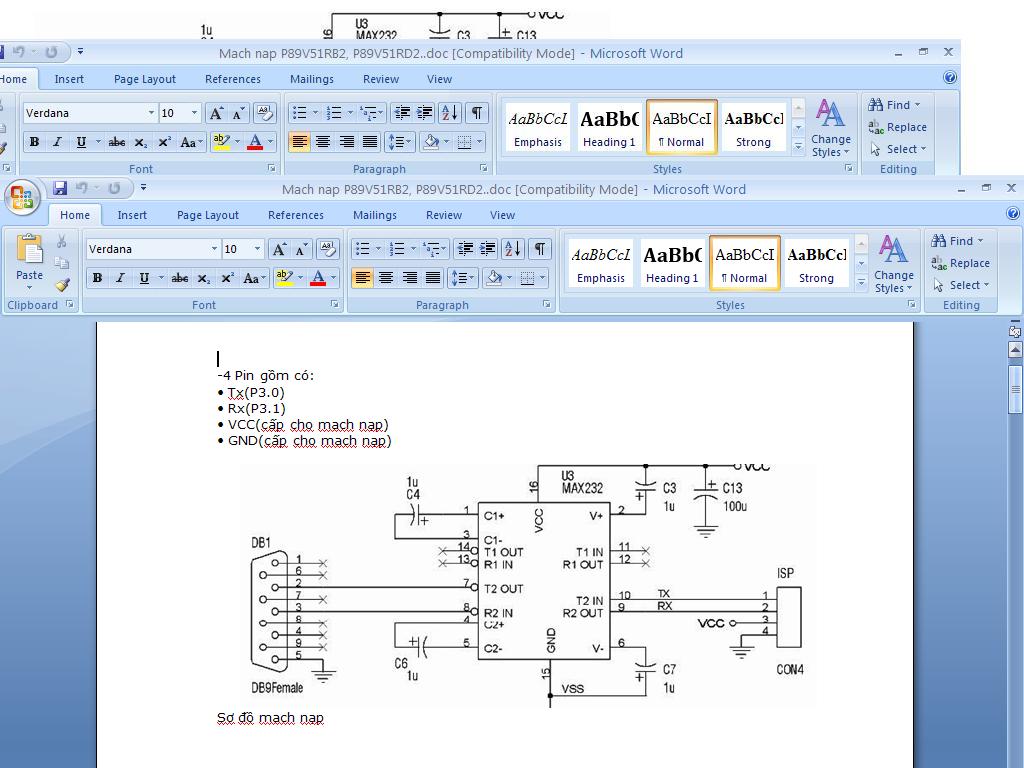Click Cut scissors icon in Clipboard group
Screen dimensions: 1024x768
[x=61, y=242]
